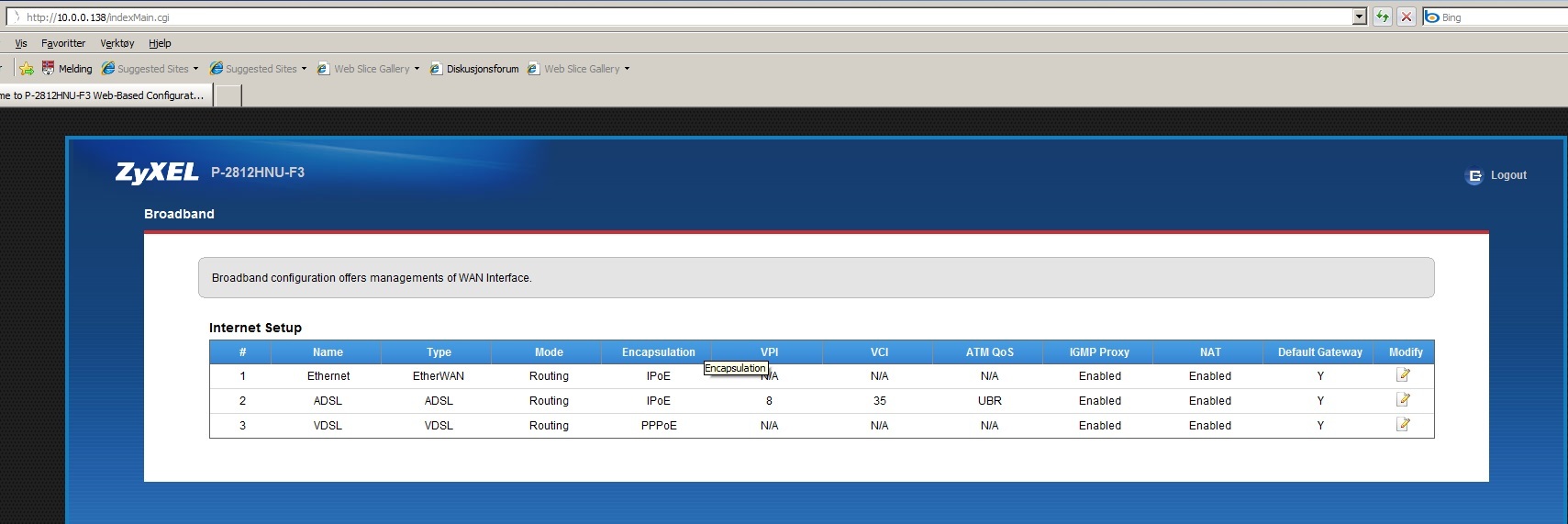Open a new browser tab

[x=228, y=95]
